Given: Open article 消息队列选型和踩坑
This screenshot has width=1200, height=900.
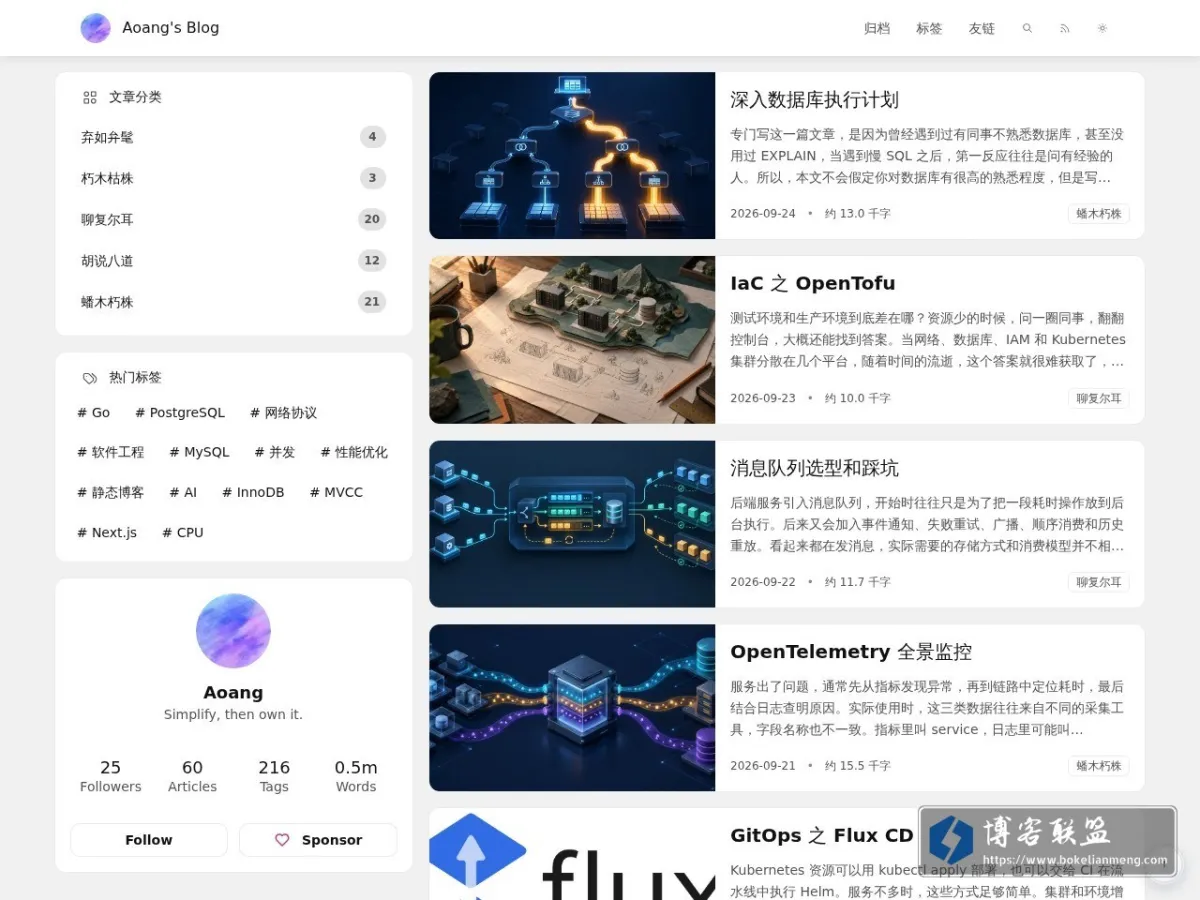Looking at the screenshot, I should pyautogui.click(x=814, y=468).
